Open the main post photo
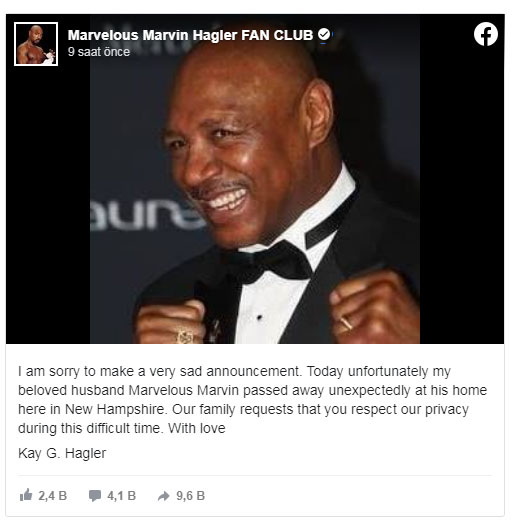Viewport: 518px width, 527px height. click(255, 179)
